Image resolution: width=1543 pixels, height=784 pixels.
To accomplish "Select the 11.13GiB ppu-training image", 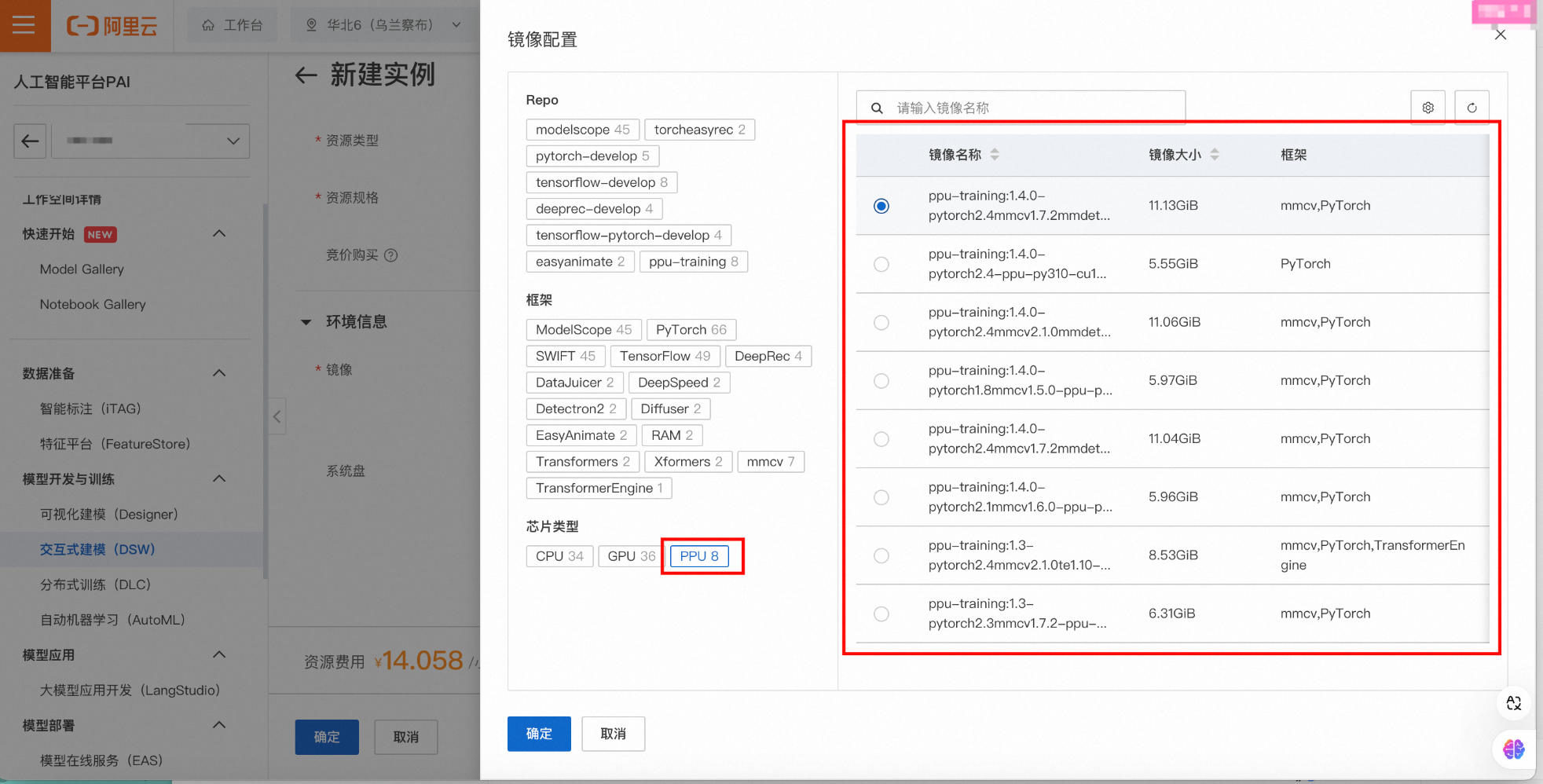I will coord(881,206).
